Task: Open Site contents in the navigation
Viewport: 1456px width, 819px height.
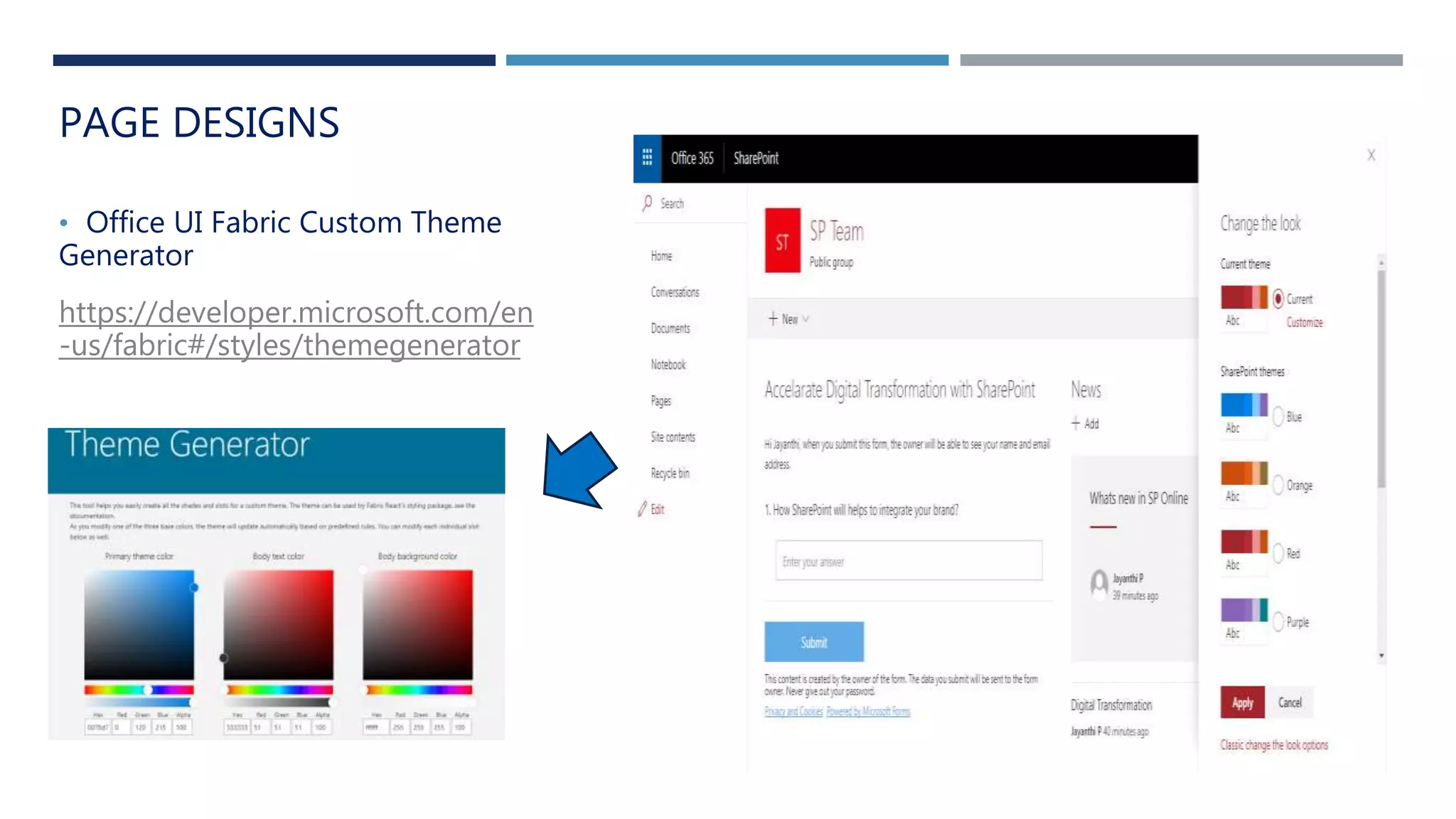Action: (x=673, y=437)
